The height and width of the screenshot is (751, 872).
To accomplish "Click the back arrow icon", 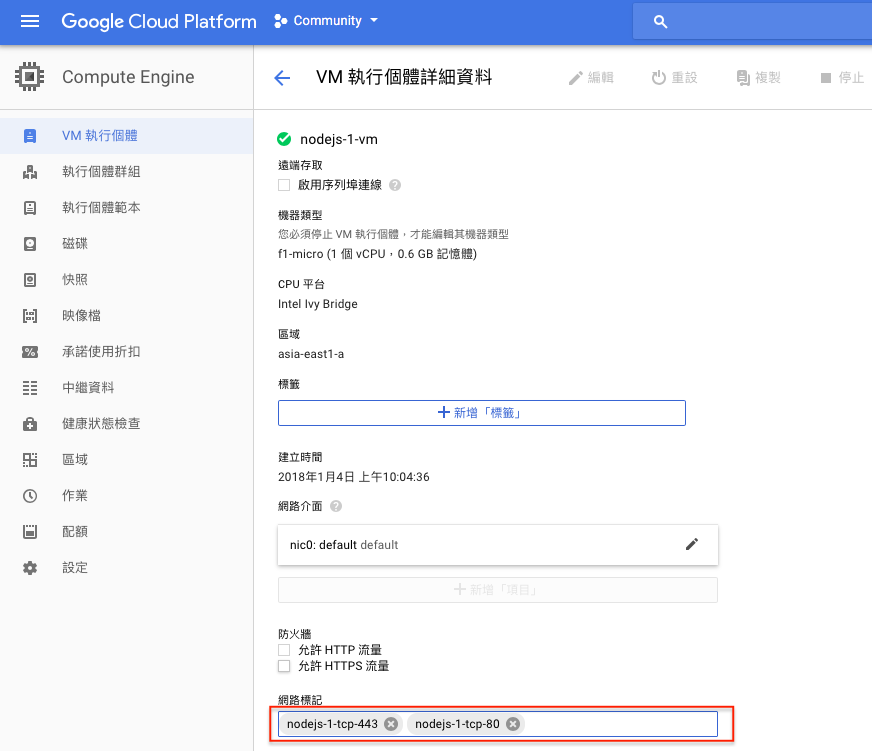I will (x=283, y=78).
